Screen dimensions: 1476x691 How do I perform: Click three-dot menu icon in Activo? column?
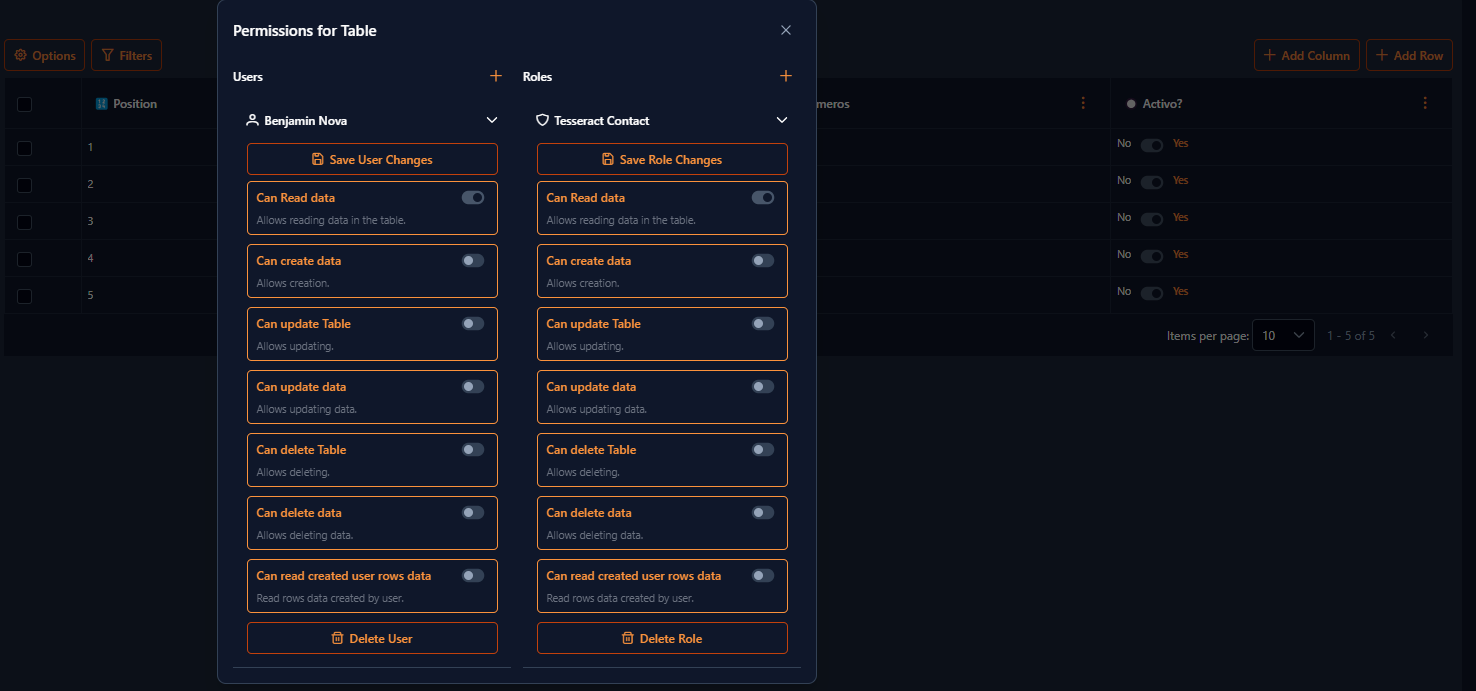[1425, 103]
